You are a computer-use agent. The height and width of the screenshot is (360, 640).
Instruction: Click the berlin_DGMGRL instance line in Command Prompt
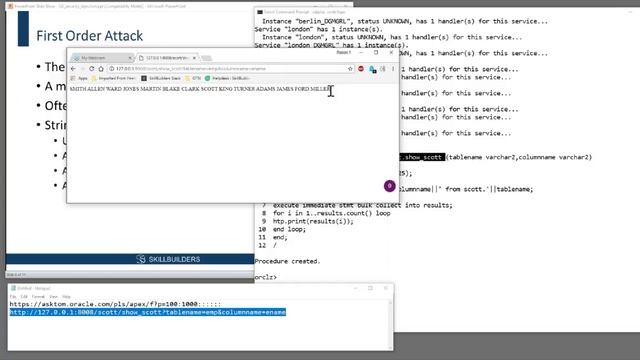click(x=404, y=21)
